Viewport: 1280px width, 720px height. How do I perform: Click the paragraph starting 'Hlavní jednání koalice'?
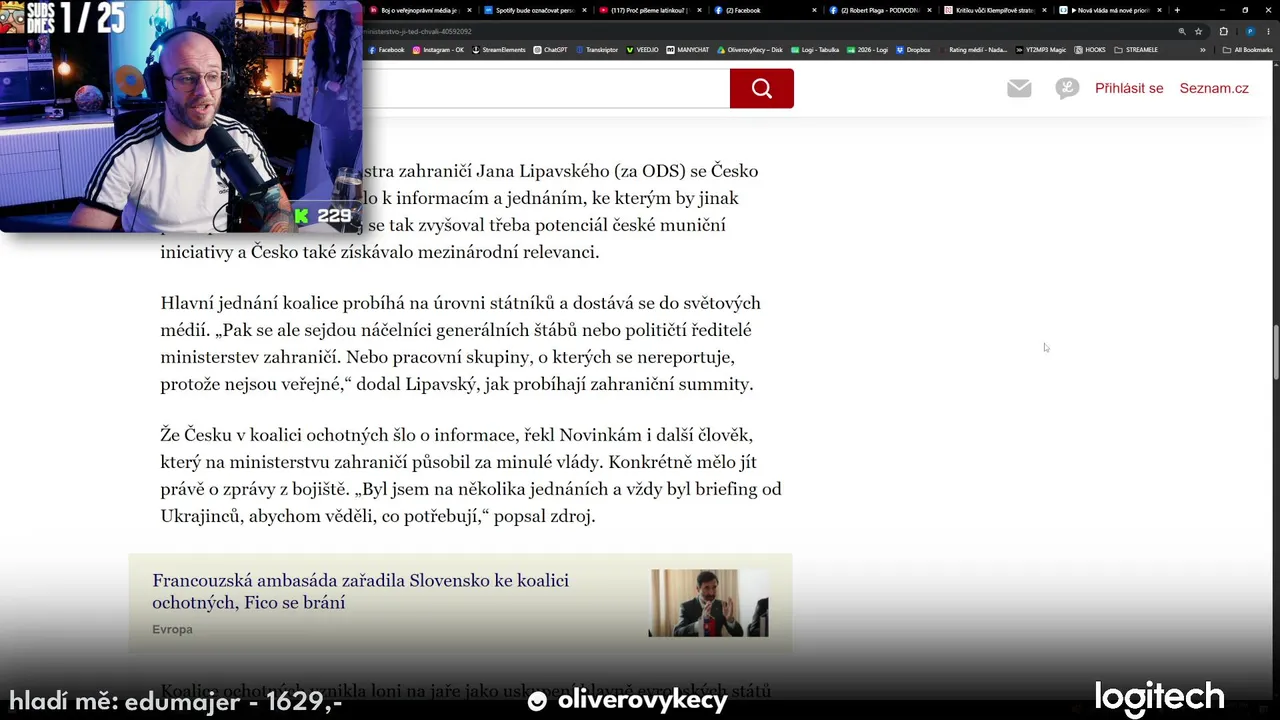460,343
